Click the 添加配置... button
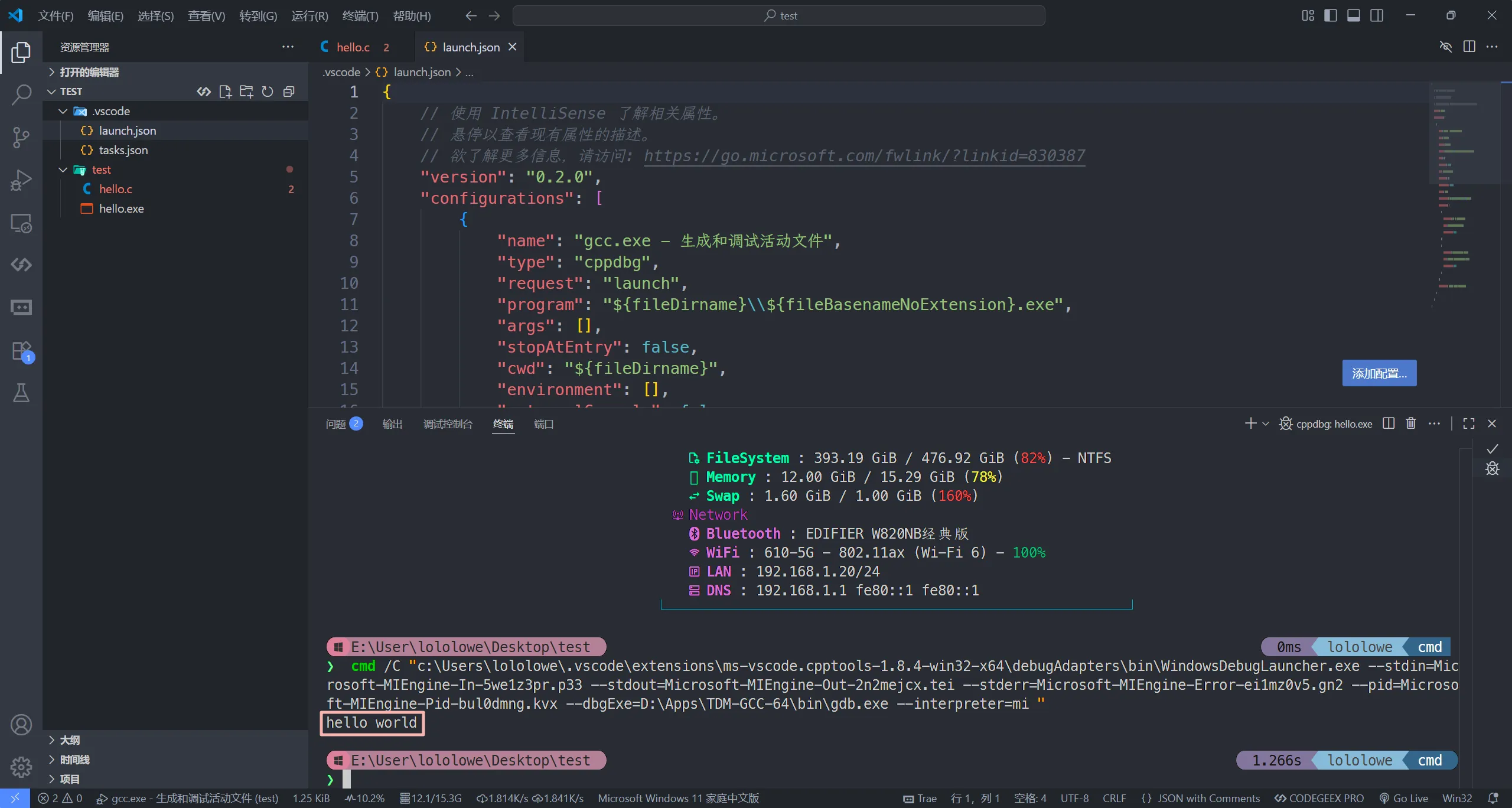The image size is (1512, 808). pyautogui.click(x=1379, y=373)
